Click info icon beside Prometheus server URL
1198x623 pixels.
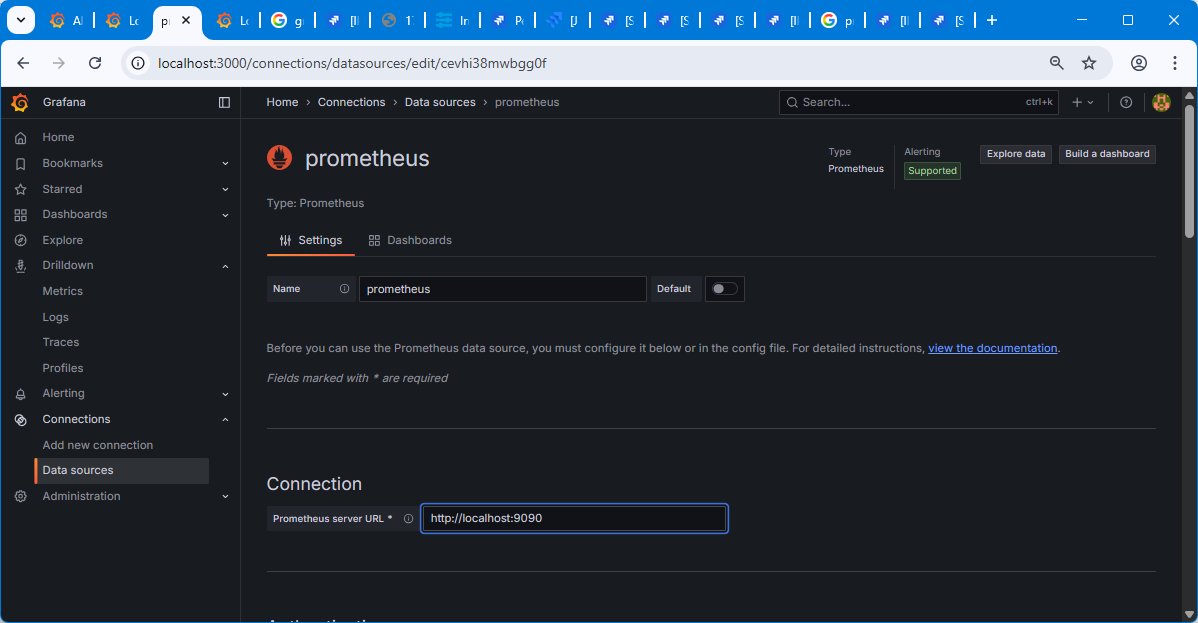[x=408, y=519]
